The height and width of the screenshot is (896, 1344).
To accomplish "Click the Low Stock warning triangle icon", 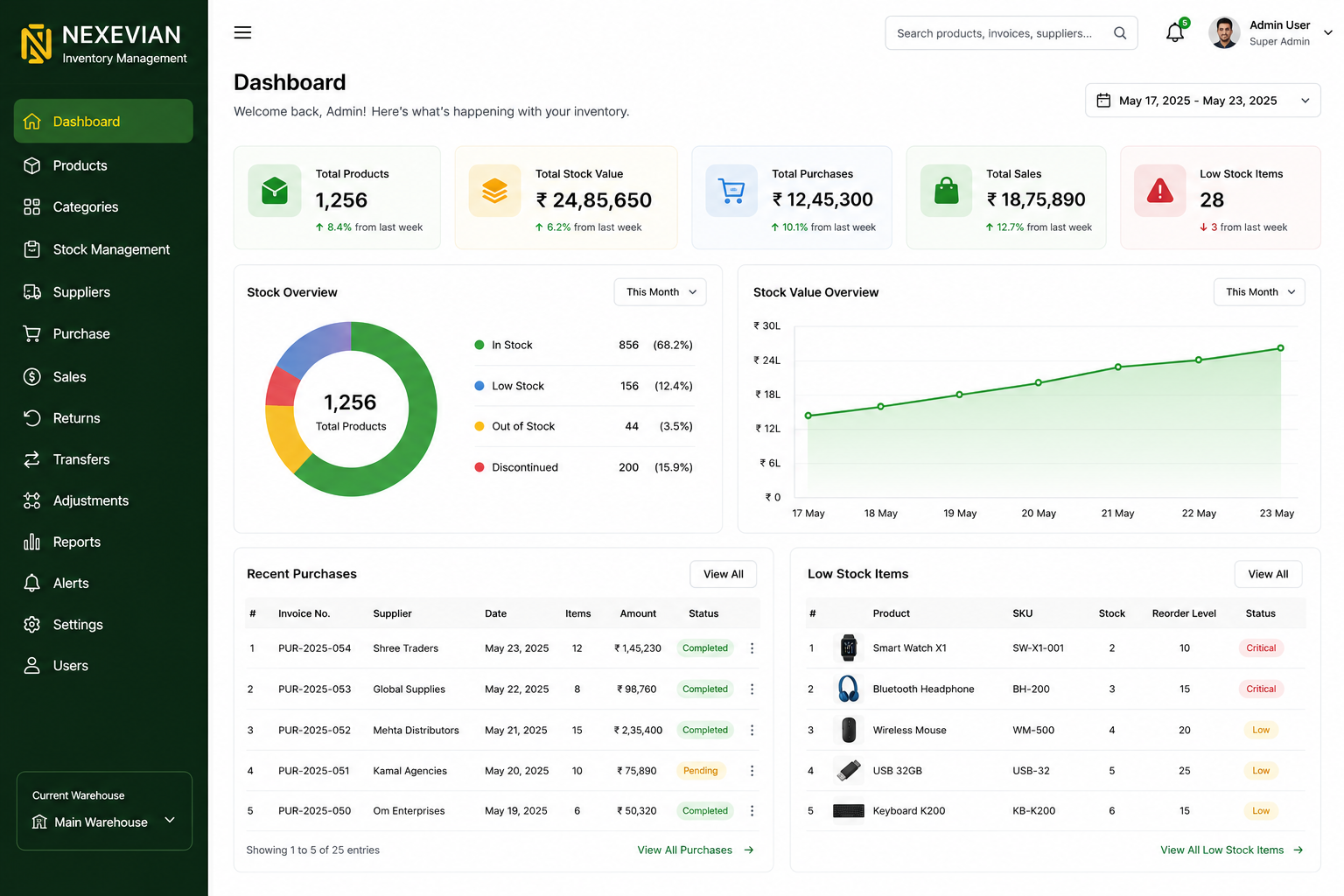I will coord(1159,190).
